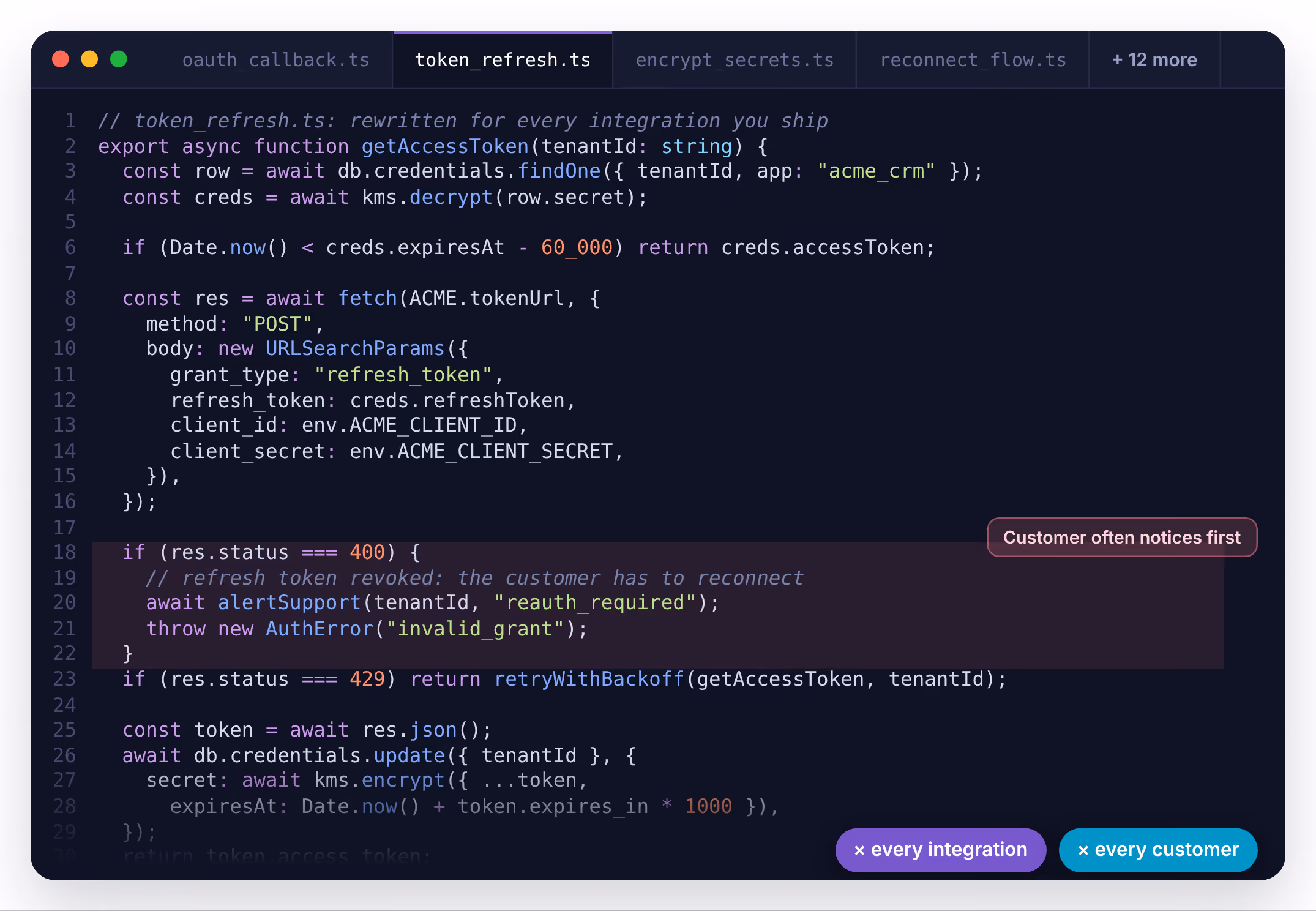Click the '× every customer' pill

point(1158,850)
